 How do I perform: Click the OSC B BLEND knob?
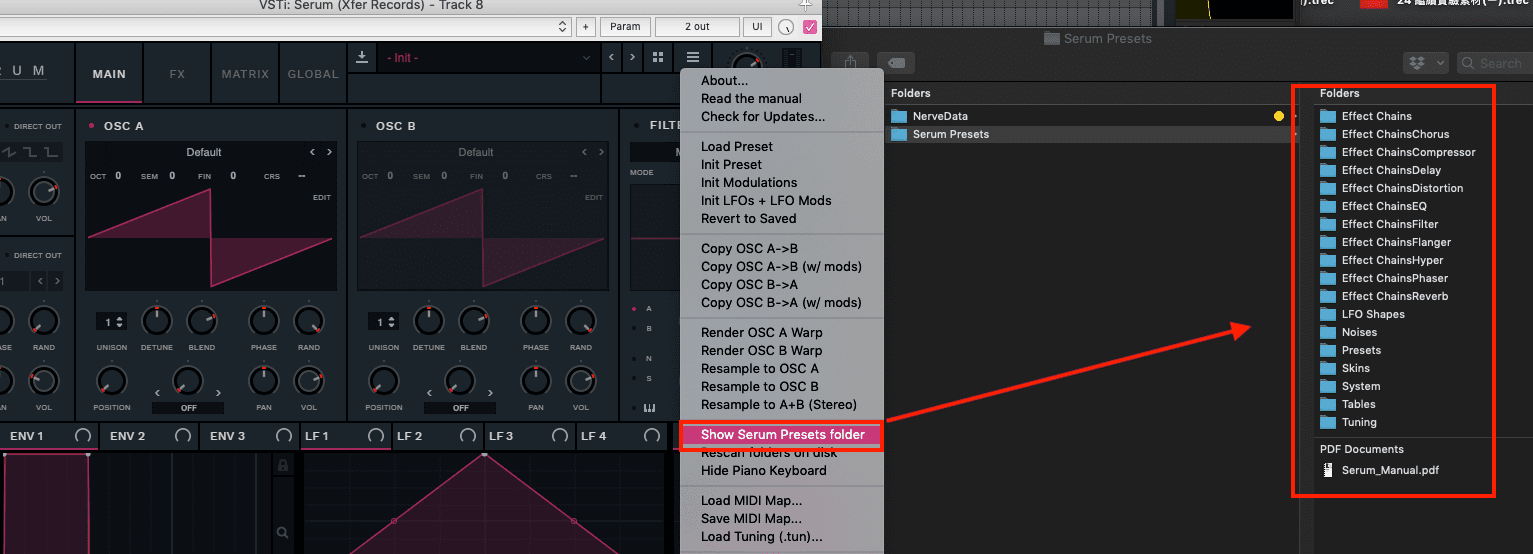pyautogui.click(x=474, y=321)
